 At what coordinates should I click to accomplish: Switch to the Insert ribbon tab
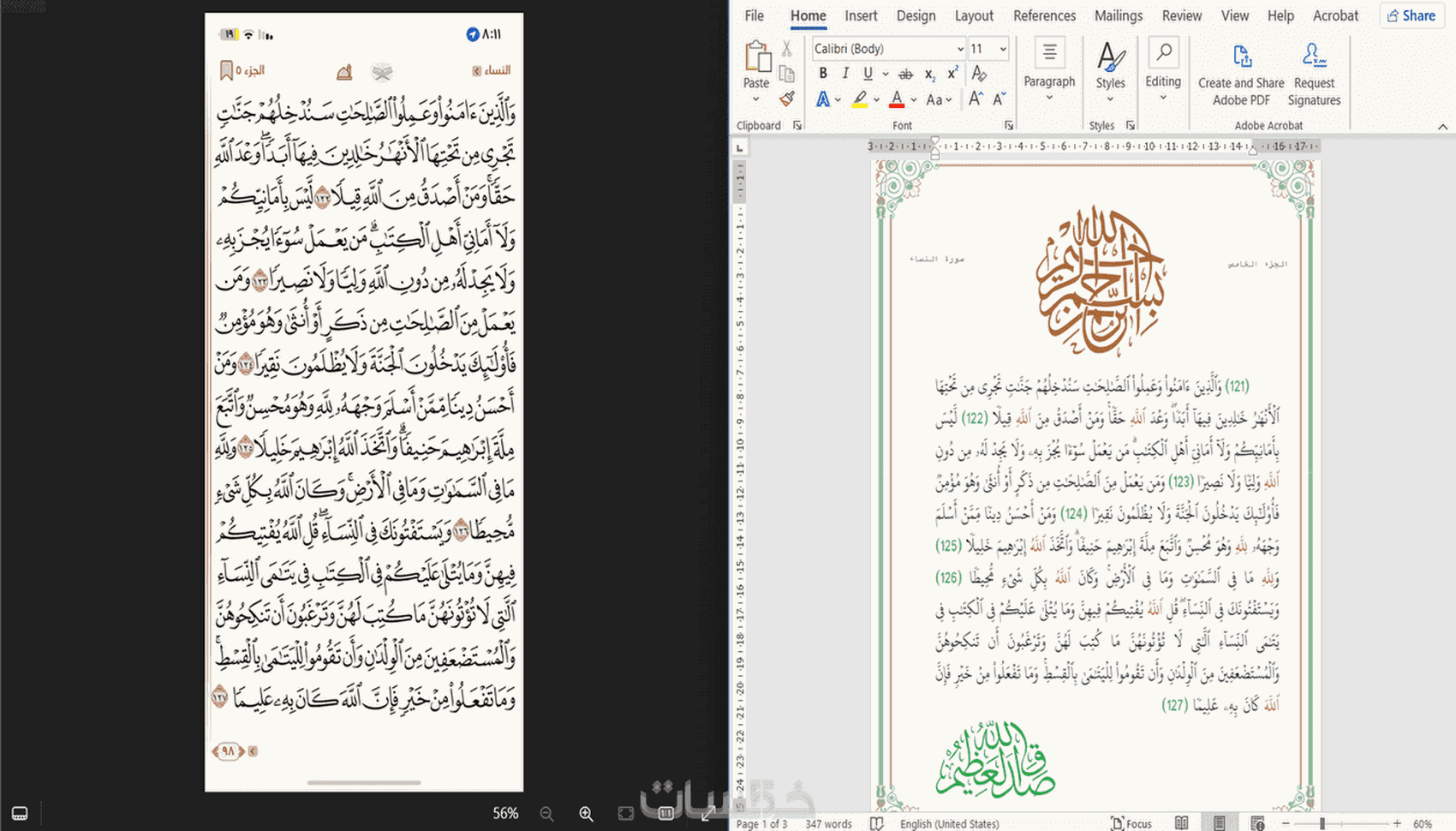coord(861,15)
